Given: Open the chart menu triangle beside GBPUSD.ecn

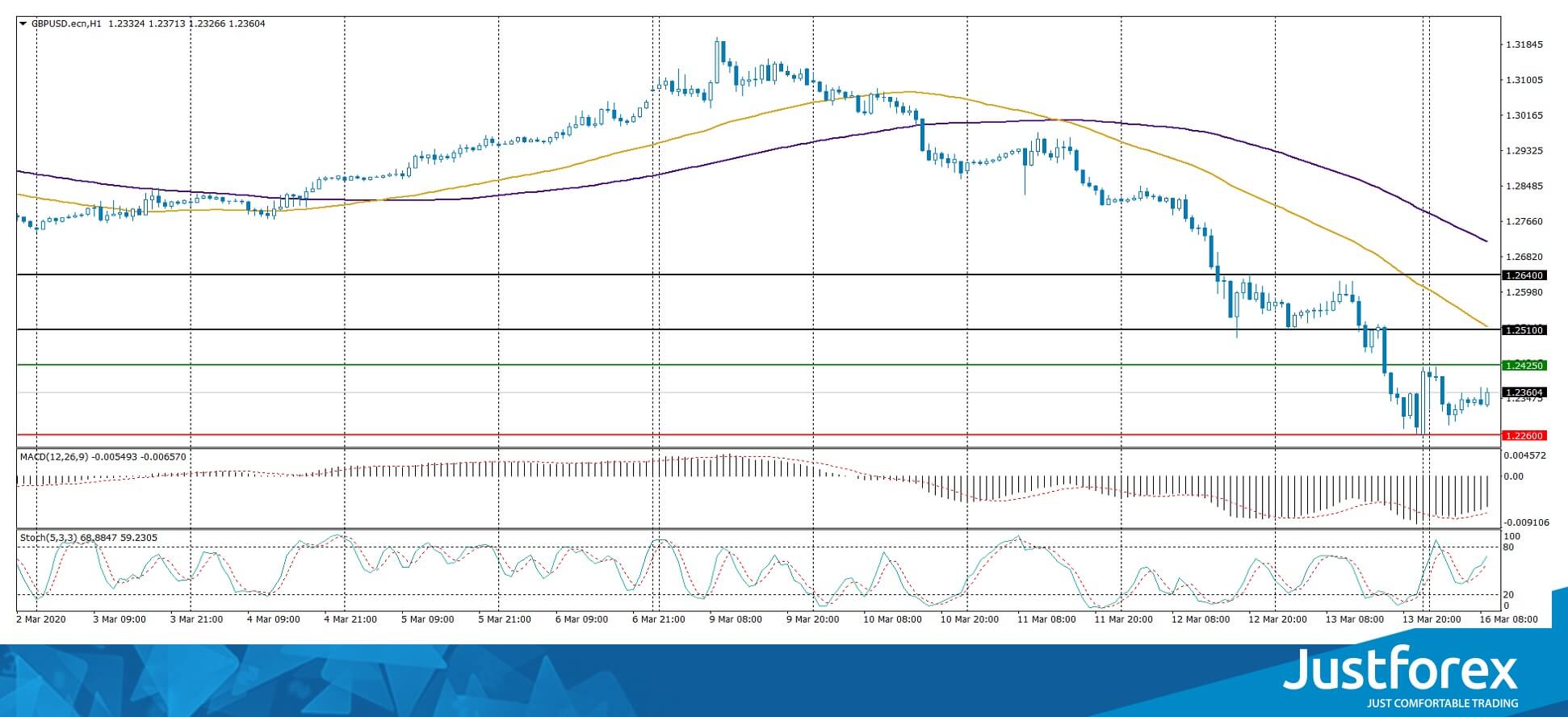Looking at the screenshot, I should 23,24.
